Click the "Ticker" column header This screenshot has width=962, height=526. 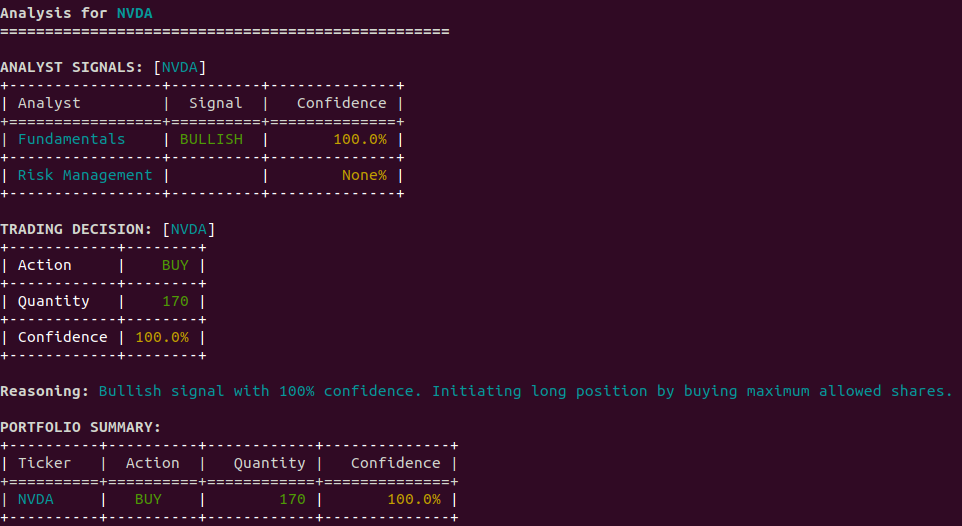pyautogui.click(x=45, y=463)
